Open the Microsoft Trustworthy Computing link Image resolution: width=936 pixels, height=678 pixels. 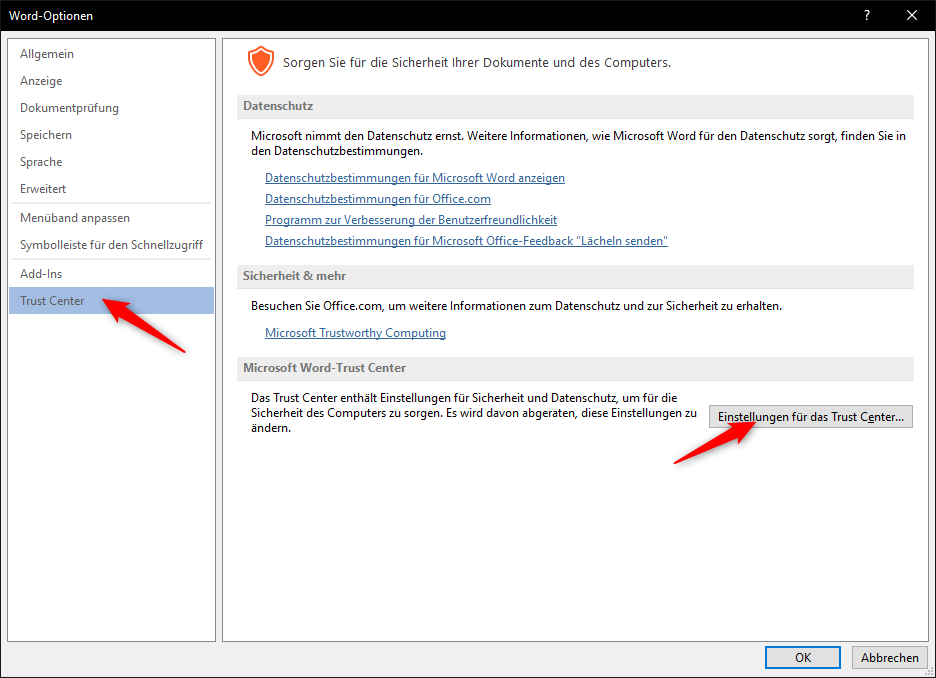pyautogui.click(x=355, y=333)
